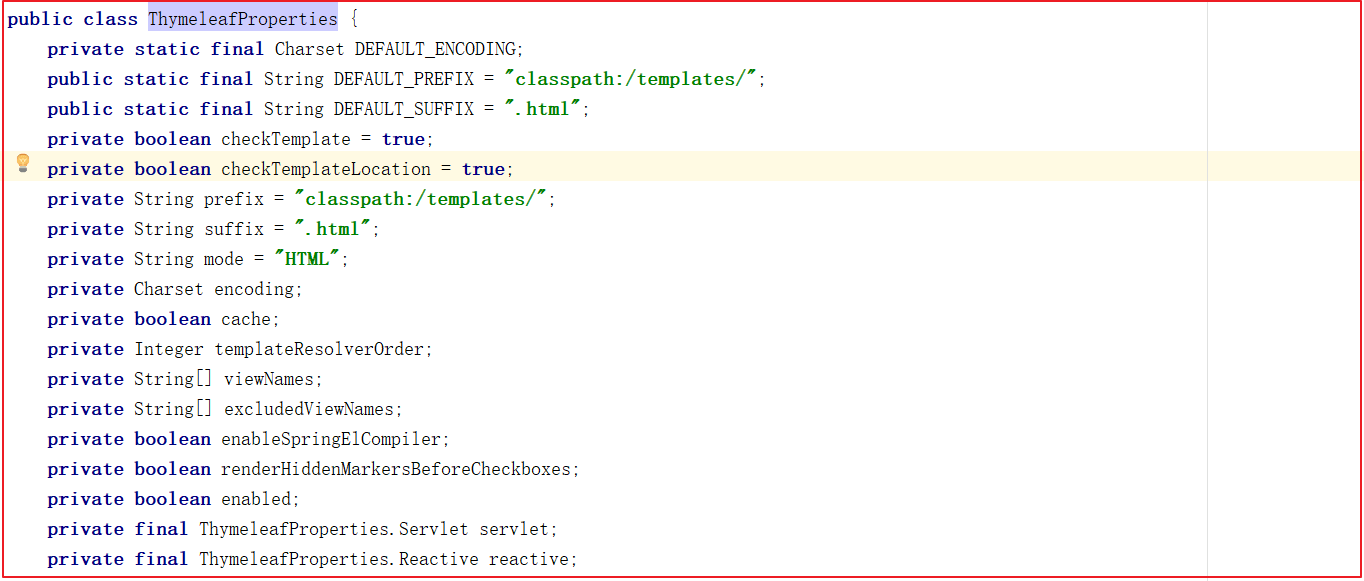Image resolution: width=1364 pixels, height=581 pixels.
Task: Click the highlighted ThymeleafProperties class name
Action: 243,19
